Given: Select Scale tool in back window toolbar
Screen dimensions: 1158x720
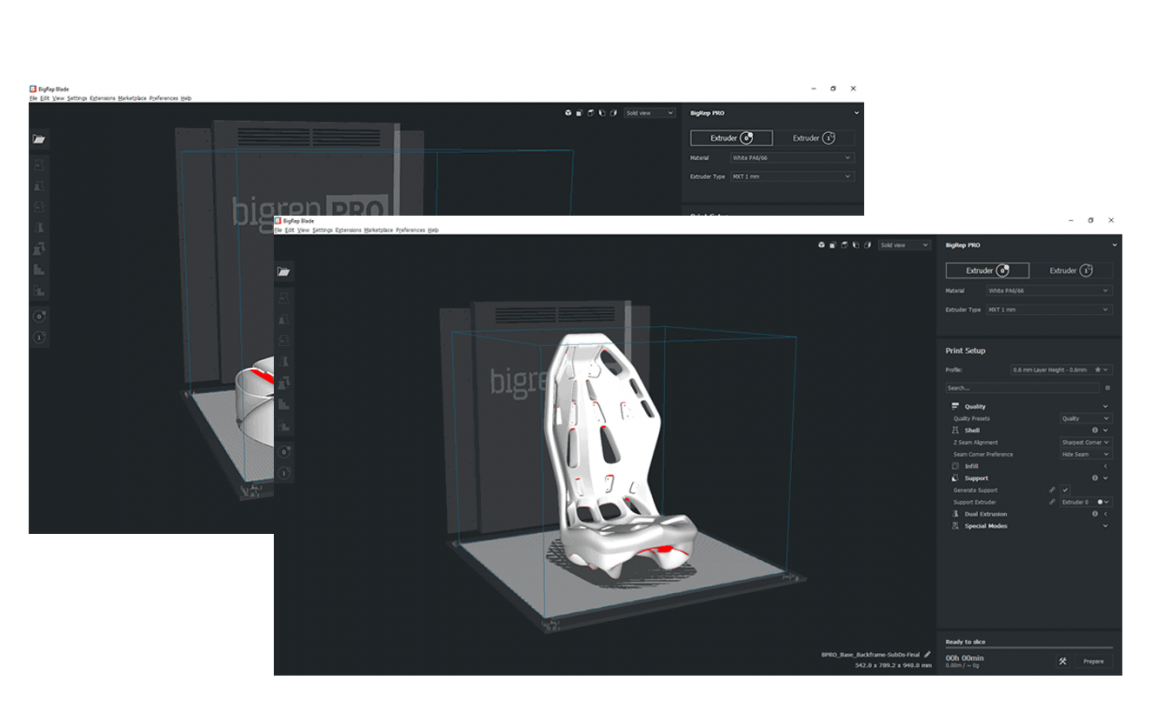Looking at the screenshot, I should point(39,186).
